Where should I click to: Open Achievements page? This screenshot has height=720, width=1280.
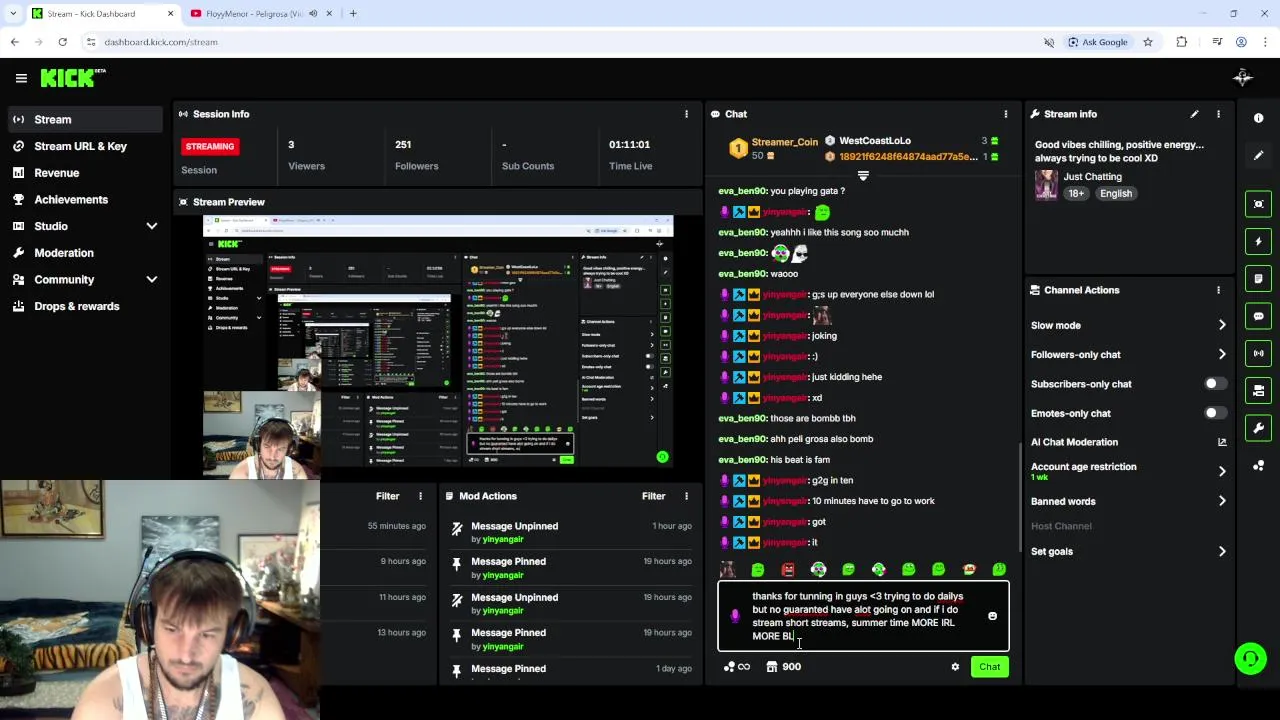click(85, 199)
